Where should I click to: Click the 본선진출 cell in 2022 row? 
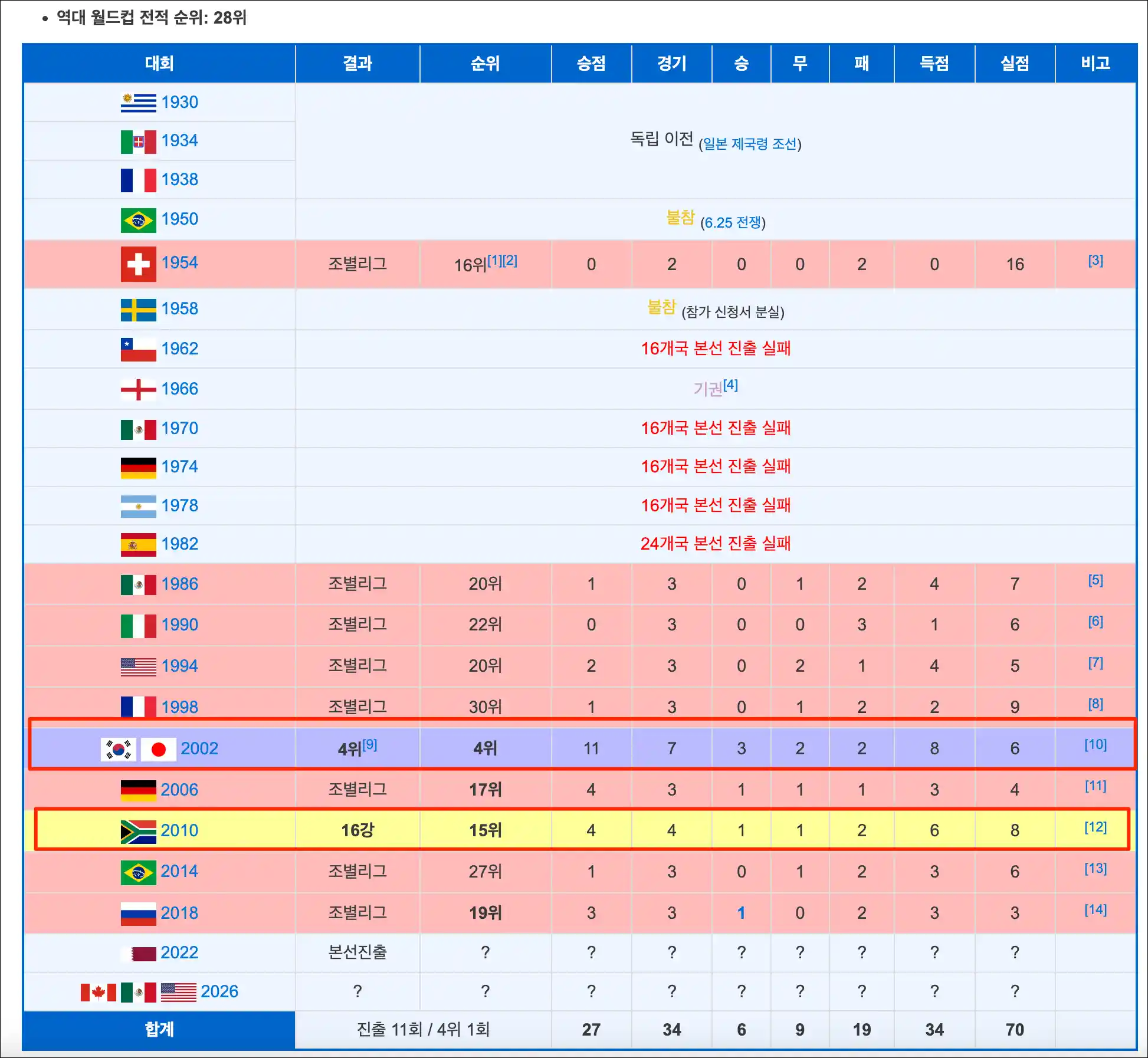357,952
